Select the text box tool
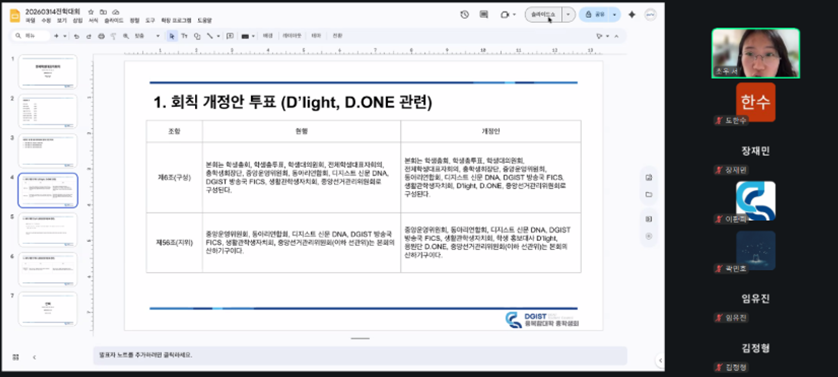The width and height of the screenshot is (838, 377). pos(184,36)
